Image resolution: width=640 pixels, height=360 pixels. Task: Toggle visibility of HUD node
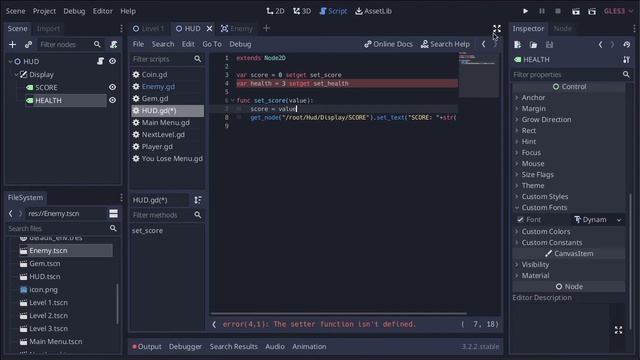click(112, 61)
